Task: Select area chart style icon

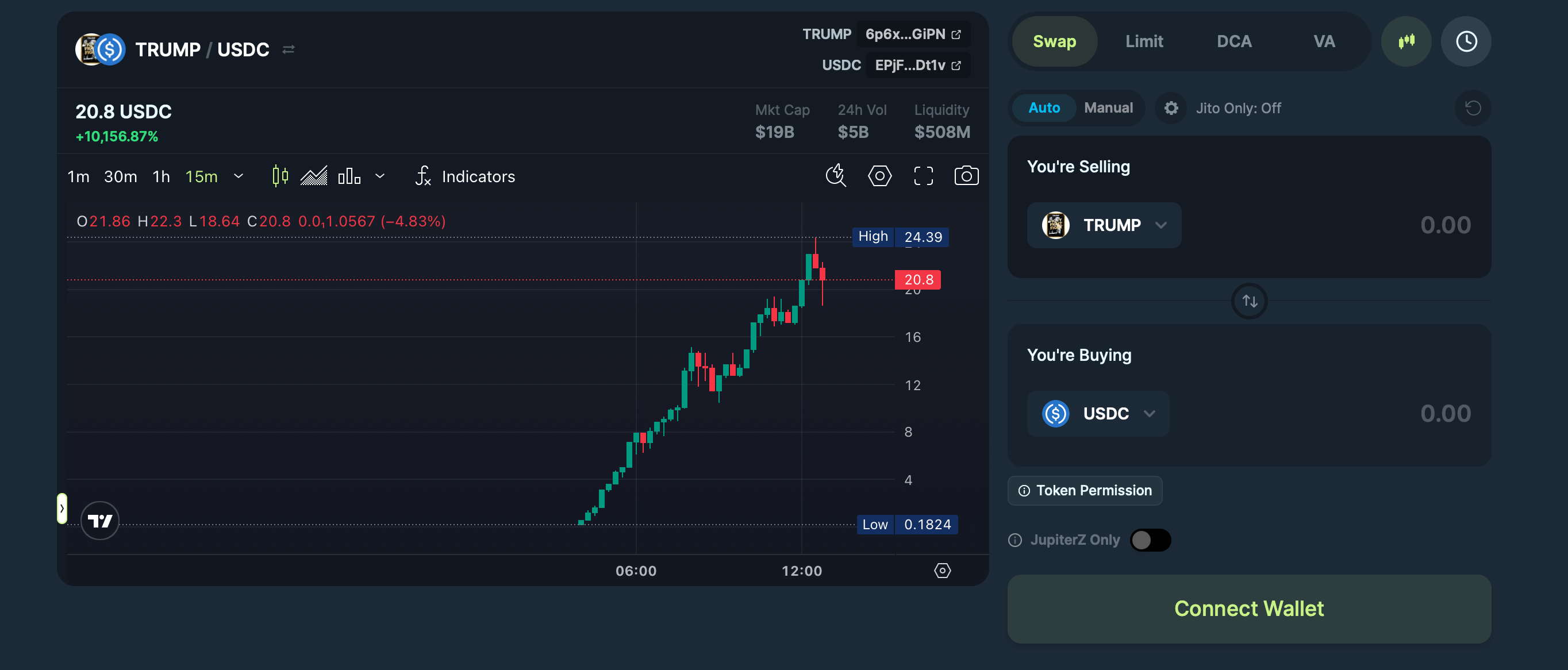Action: 314,176
